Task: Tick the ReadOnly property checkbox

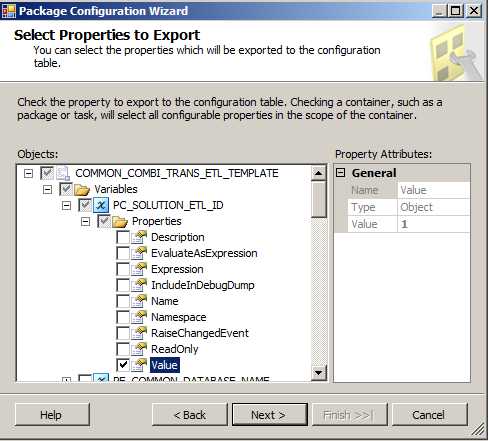Action: [x=123, y=349]
